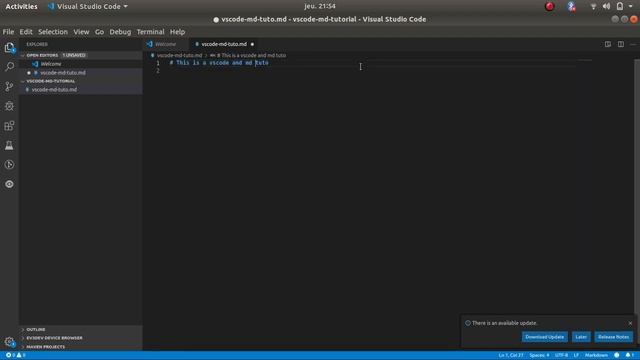Click the Release Notes button
This screenshot has height=360, width=640.
613,337
